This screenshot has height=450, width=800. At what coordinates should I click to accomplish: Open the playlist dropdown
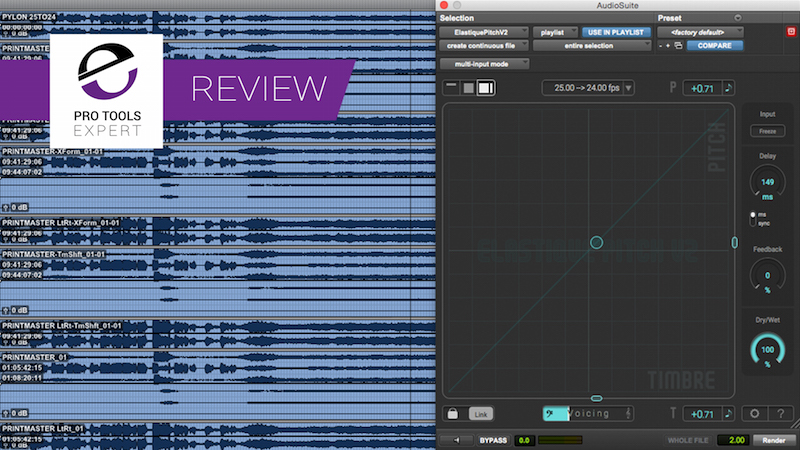(555, 32)
